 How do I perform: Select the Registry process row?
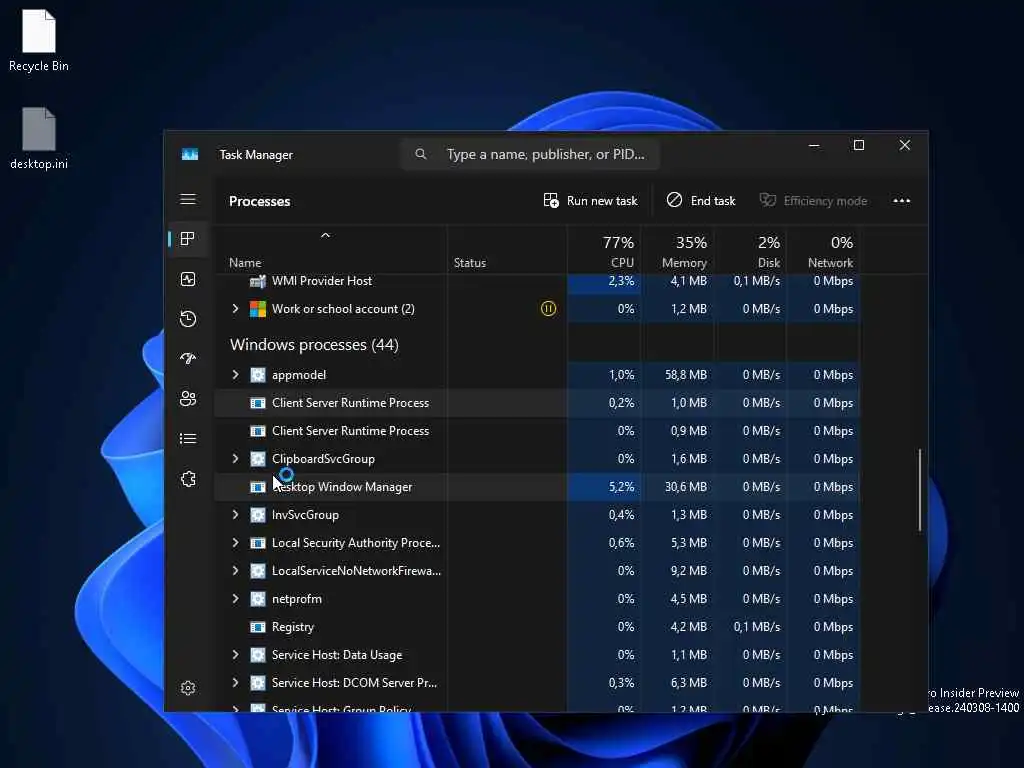[x=537, y=627]
